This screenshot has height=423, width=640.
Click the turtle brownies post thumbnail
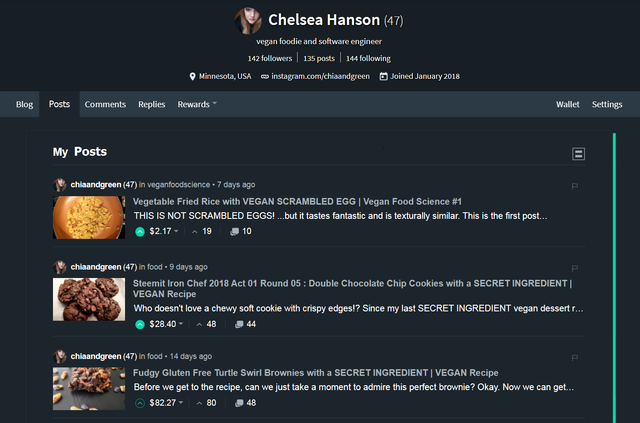89,388
